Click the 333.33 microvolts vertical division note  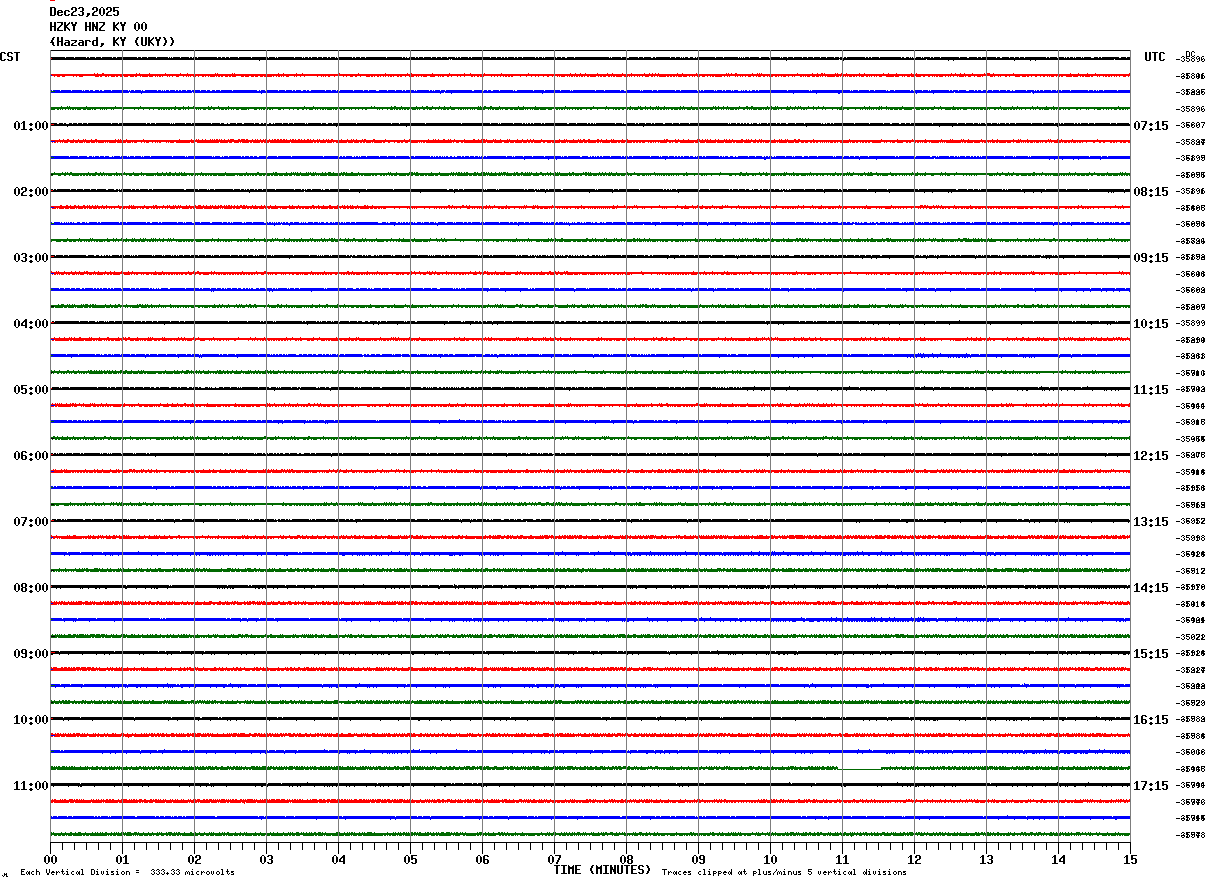(127, 873)
